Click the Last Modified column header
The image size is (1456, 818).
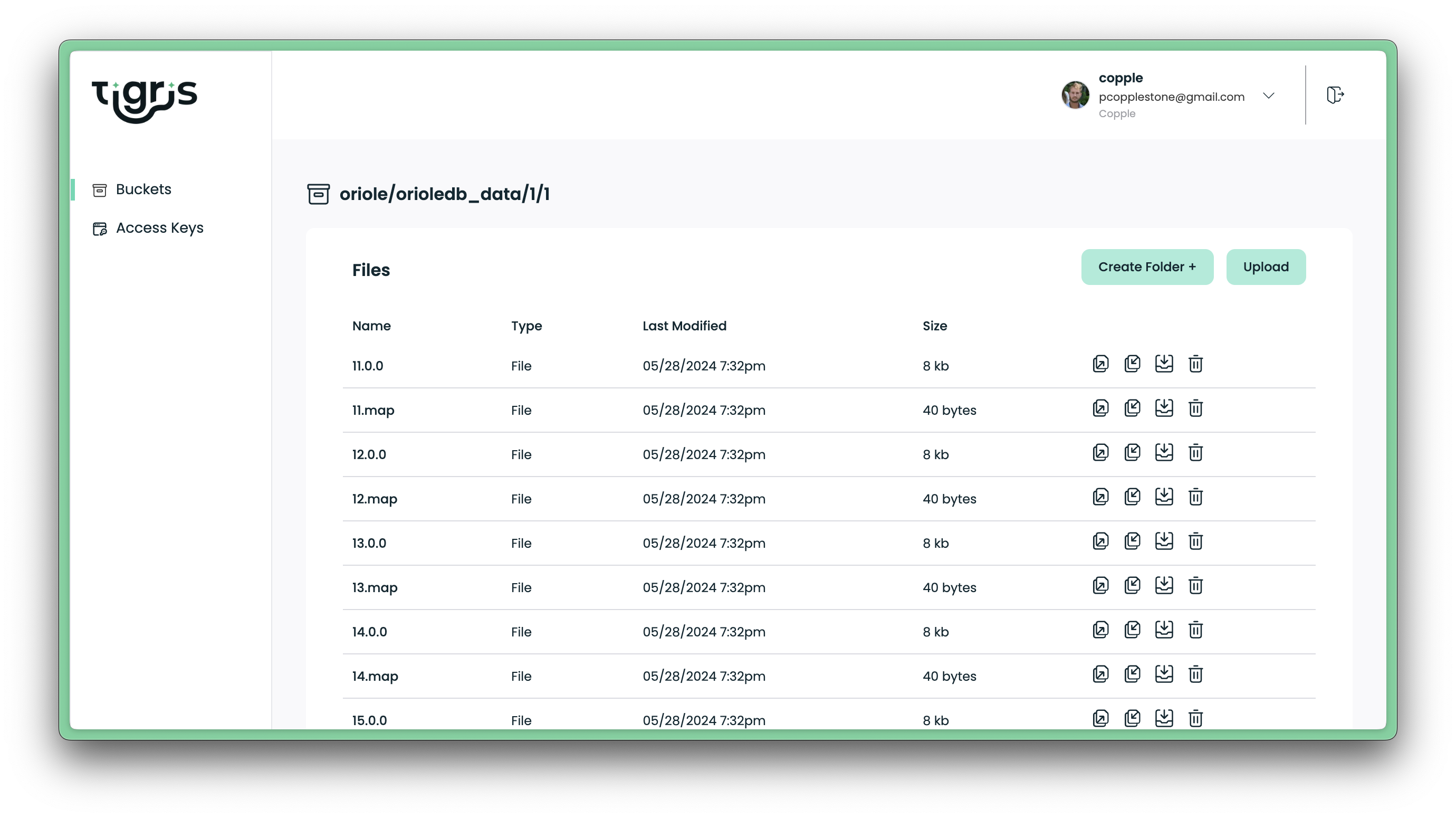(x=684, y=325)
